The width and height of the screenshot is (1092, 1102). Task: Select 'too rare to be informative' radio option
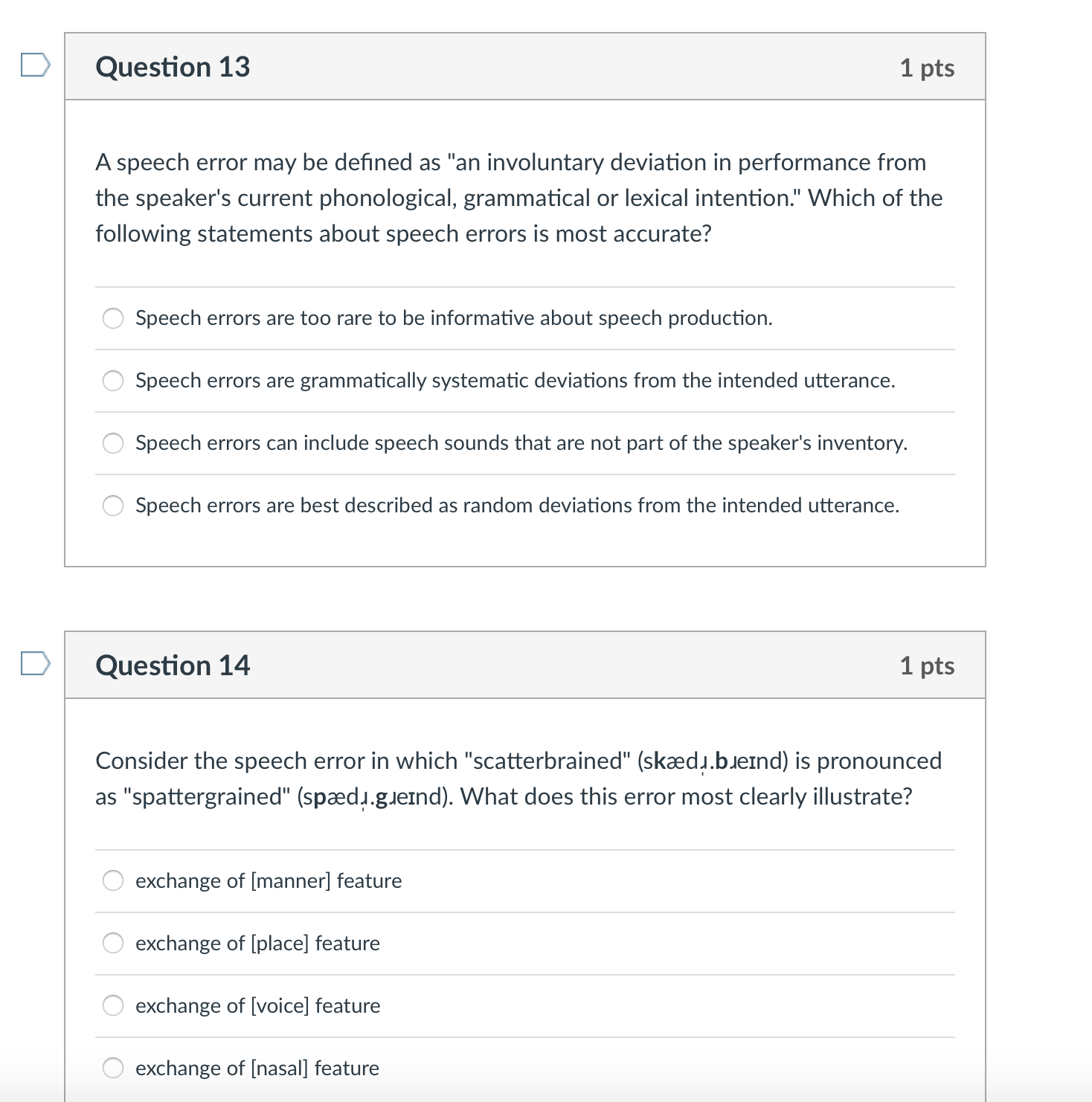pyautogui.click(x=113, y=318)
